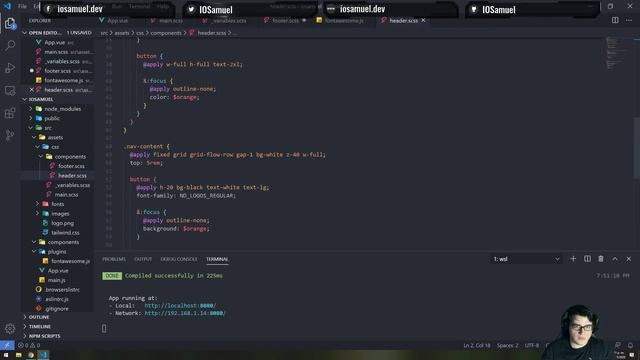The image size is (640, 360).
Task: Close the terminal panel
Action: (629, 259)
